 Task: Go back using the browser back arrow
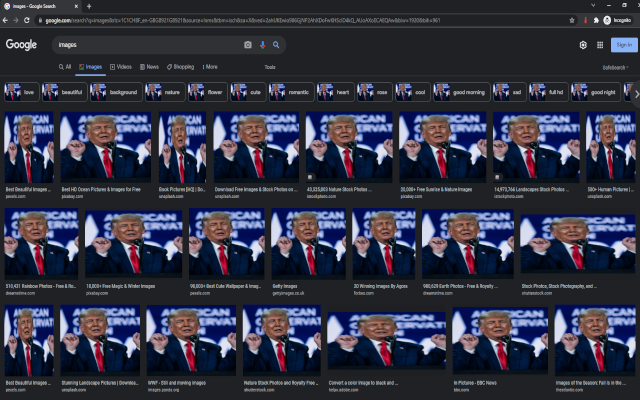(5, 20)
